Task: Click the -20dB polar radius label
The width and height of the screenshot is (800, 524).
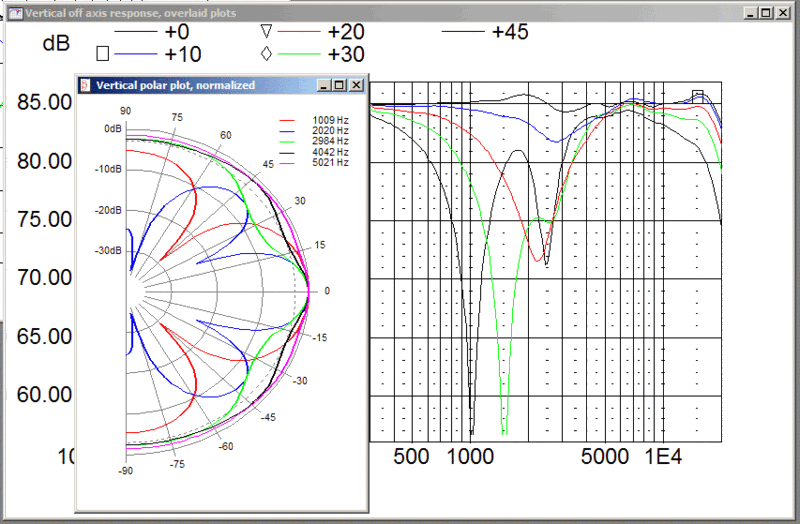Action: pyautogui.click(x=108, y=210)
